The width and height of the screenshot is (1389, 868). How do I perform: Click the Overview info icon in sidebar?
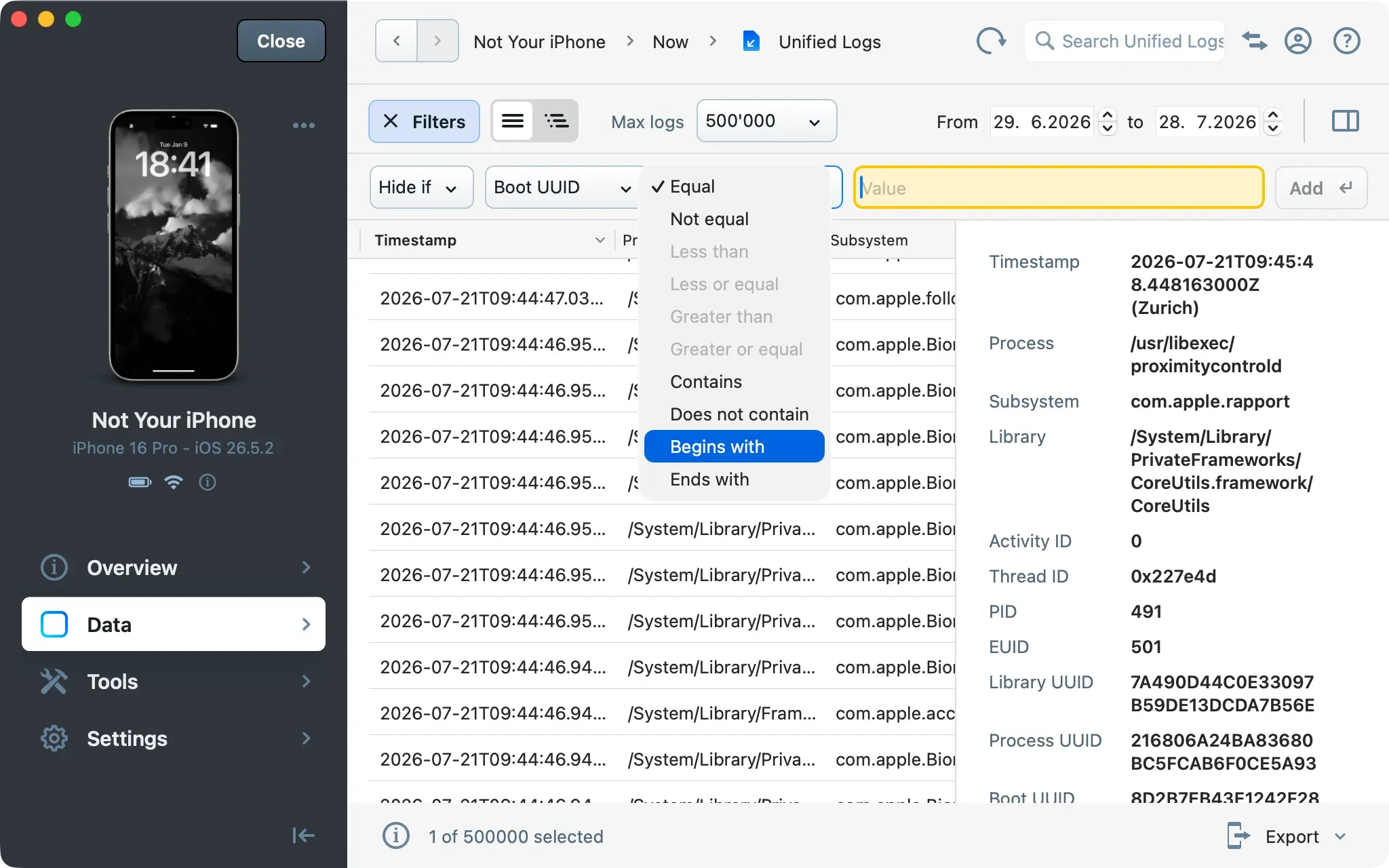(x=54, y=568)
